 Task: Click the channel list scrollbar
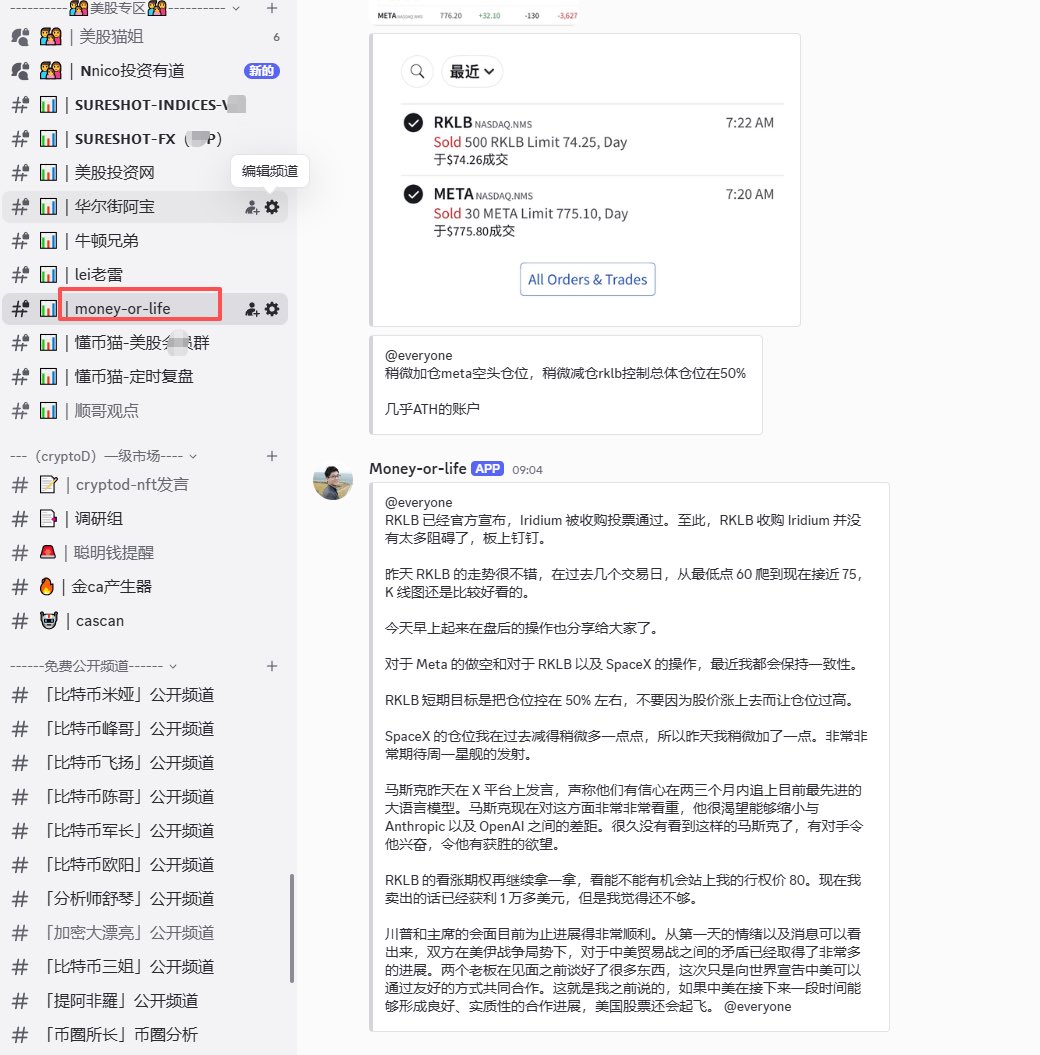[292, 929]
